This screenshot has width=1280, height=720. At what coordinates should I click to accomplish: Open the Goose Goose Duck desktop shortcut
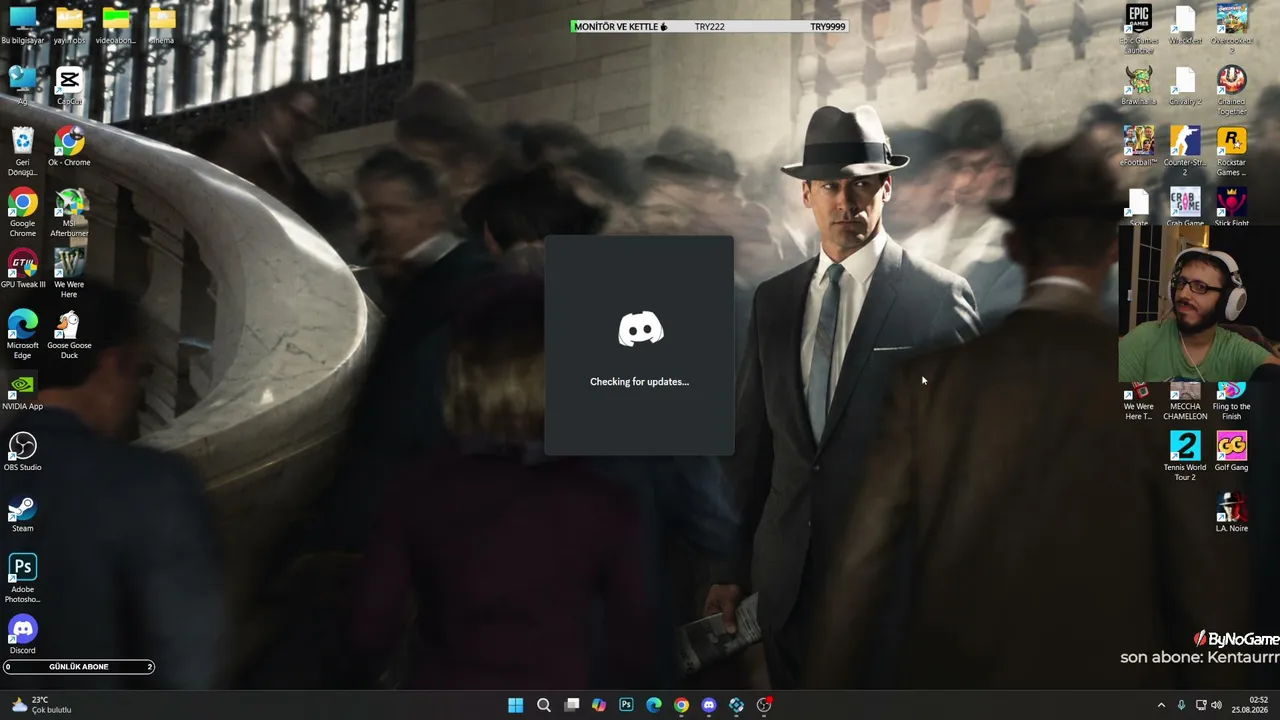click(69, 334)
